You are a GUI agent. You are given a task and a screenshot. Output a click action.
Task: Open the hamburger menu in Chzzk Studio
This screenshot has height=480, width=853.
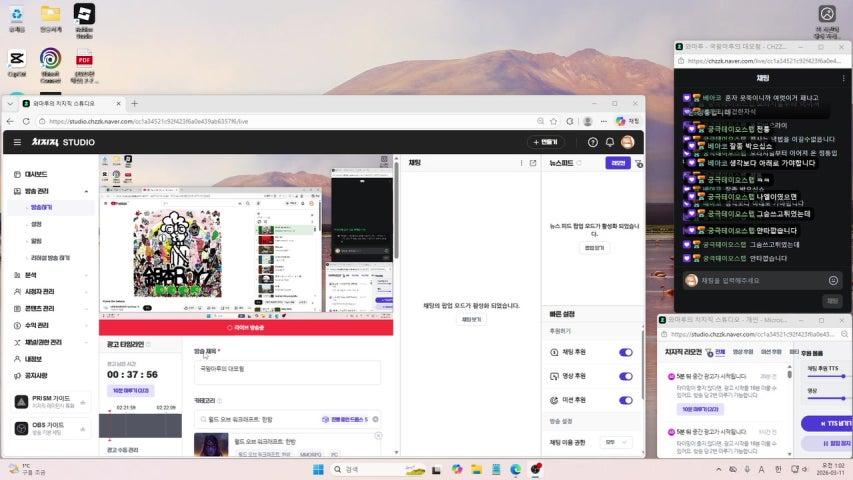coord(17,142)
